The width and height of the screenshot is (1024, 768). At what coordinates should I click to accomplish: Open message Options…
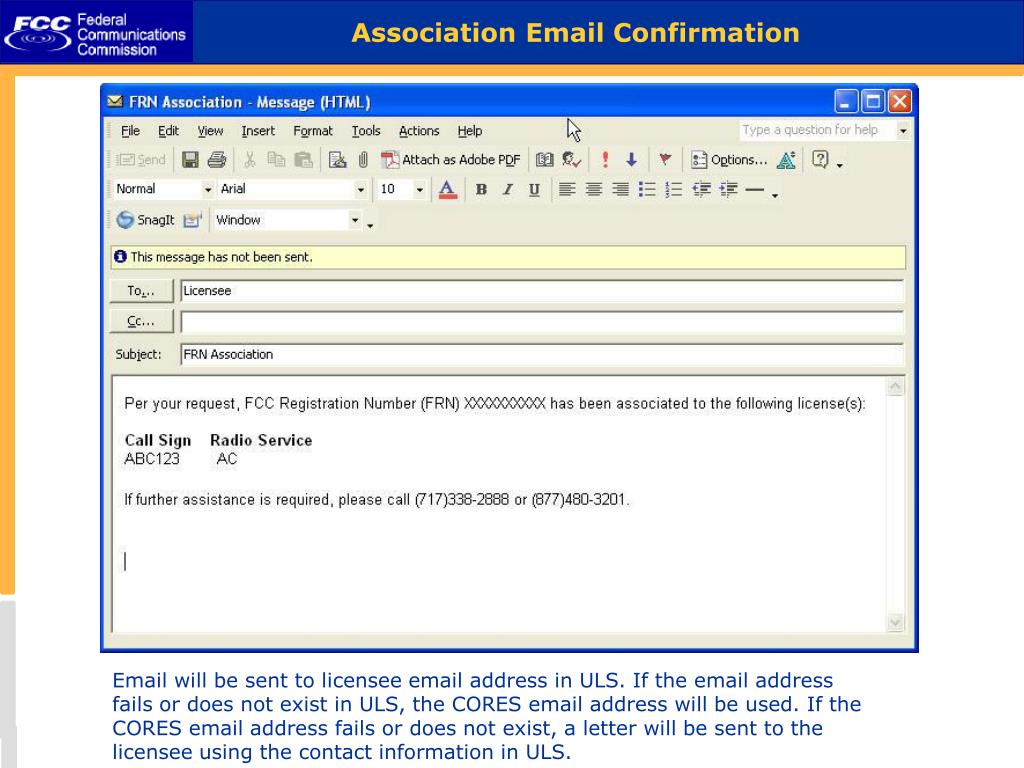click(x=729, y=159)
